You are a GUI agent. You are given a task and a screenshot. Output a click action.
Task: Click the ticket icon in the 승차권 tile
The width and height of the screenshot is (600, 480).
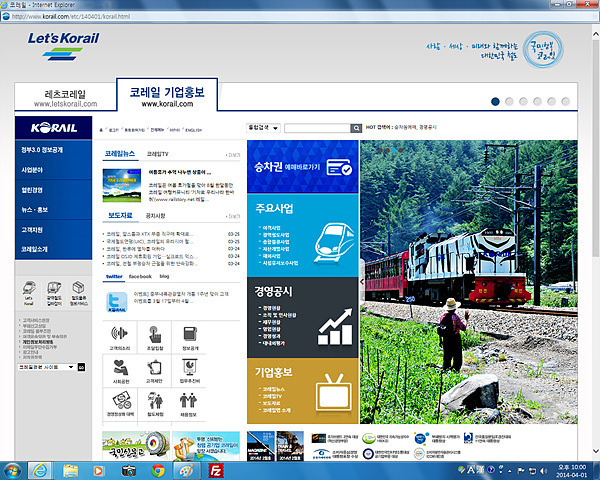(x=339, y=168)
